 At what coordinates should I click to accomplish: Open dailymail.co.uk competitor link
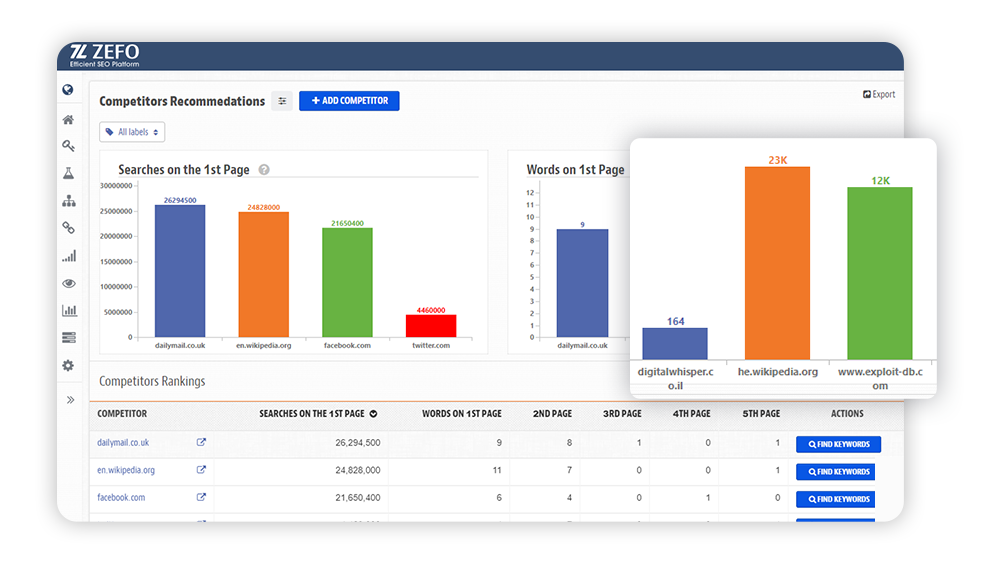pyautogui.click(x=123, y=443)
